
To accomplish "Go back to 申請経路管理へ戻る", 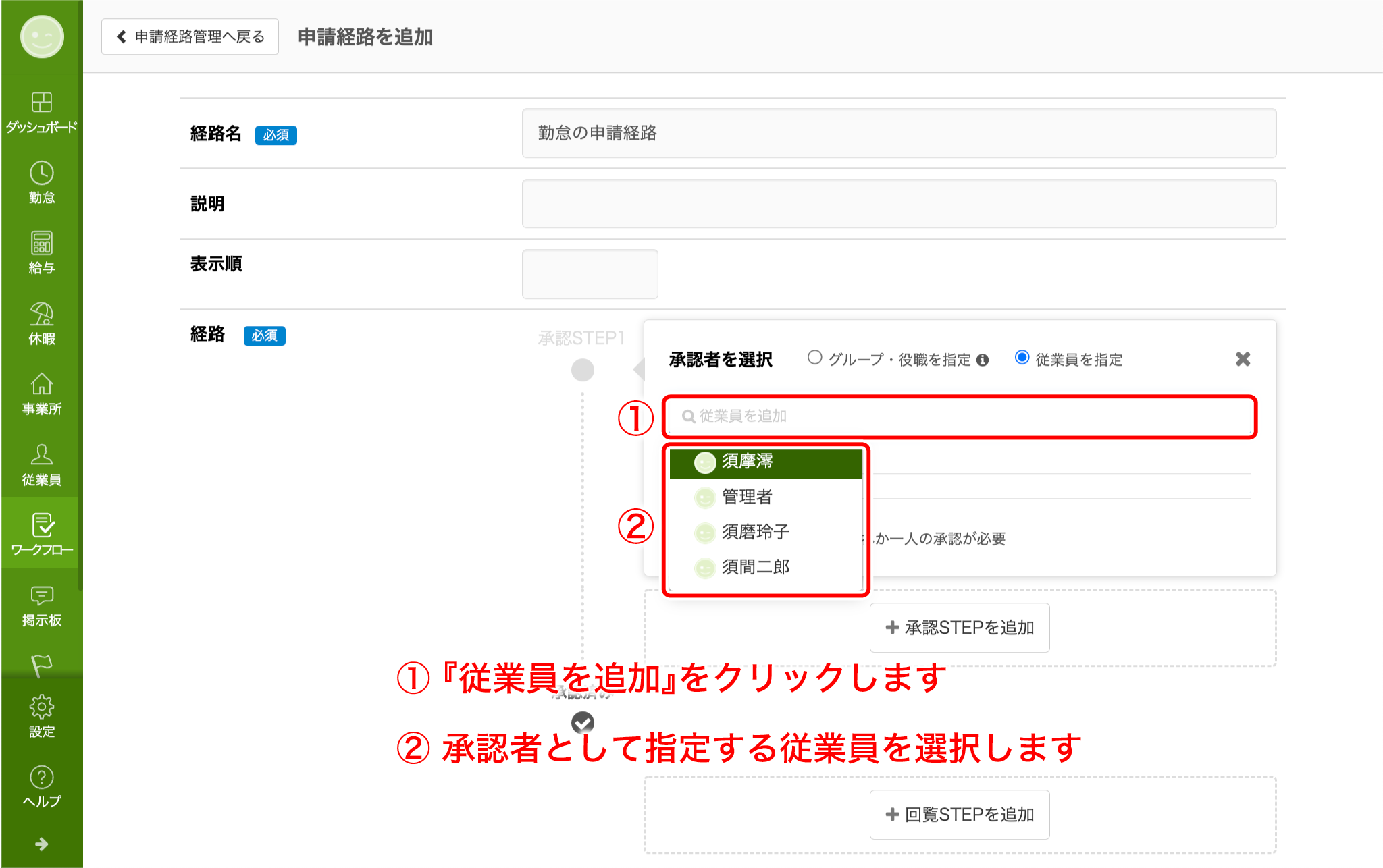I will click(190, 36).
